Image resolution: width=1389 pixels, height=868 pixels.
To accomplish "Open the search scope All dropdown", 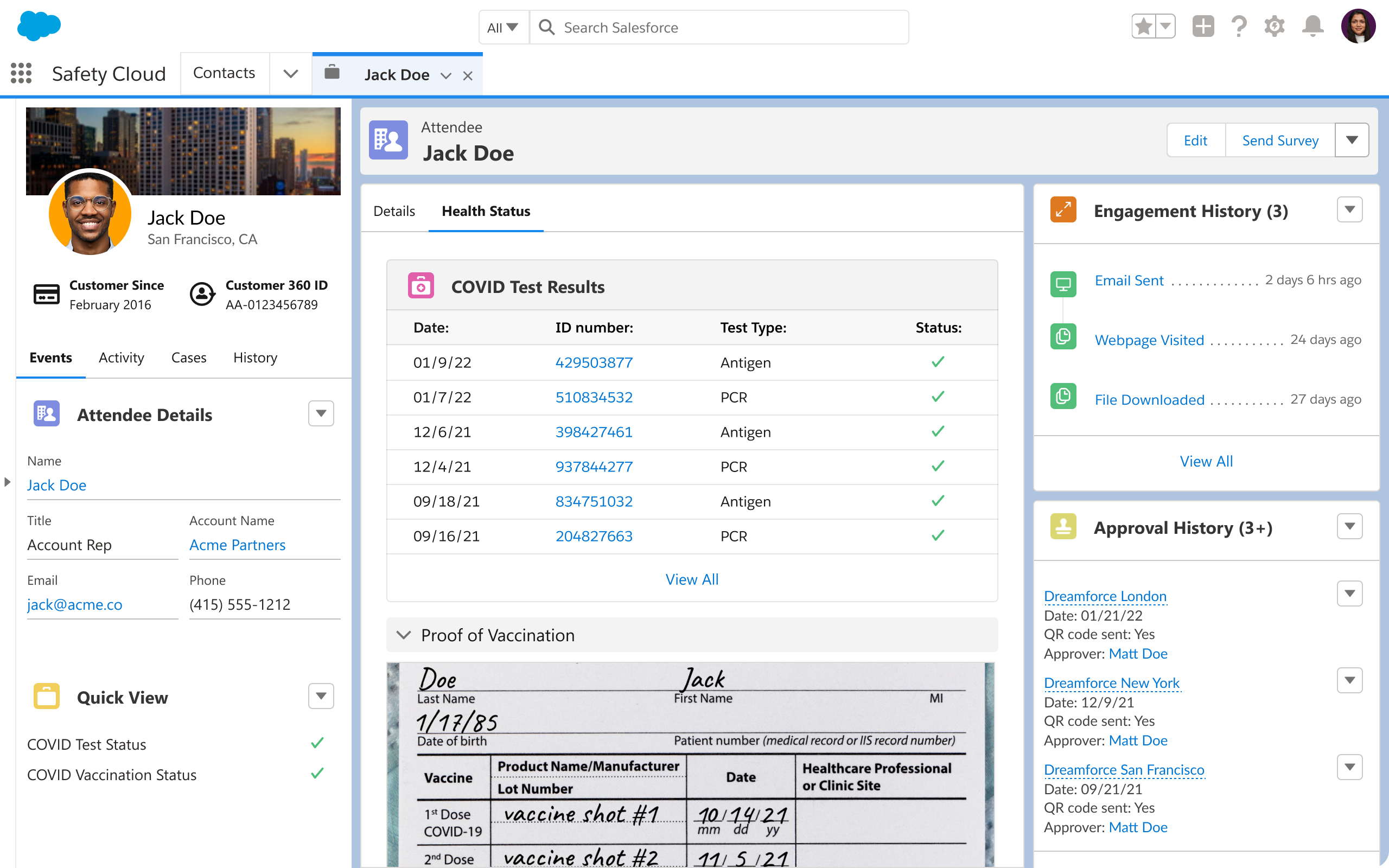I will tap(503, 27).
